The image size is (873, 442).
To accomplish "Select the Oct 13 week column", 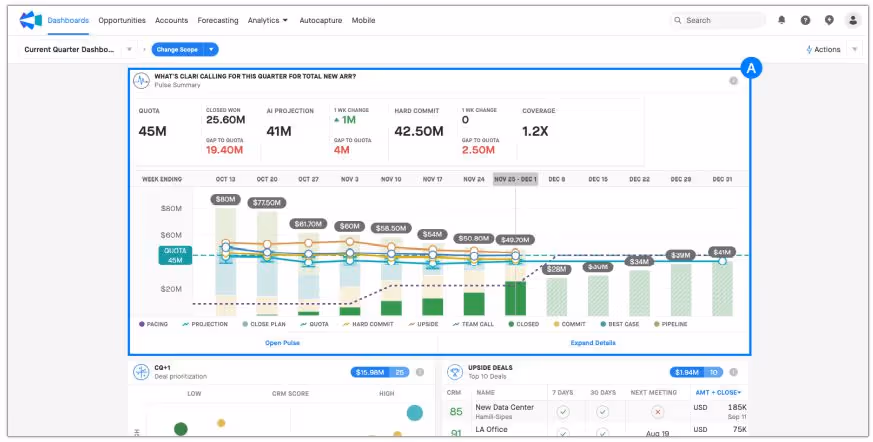I will [x=225, y=179].
